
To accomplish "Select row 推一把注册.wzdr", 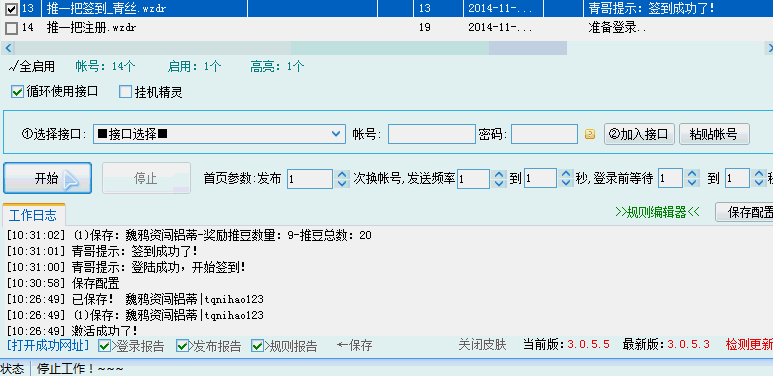I will [x=386, y=28].
